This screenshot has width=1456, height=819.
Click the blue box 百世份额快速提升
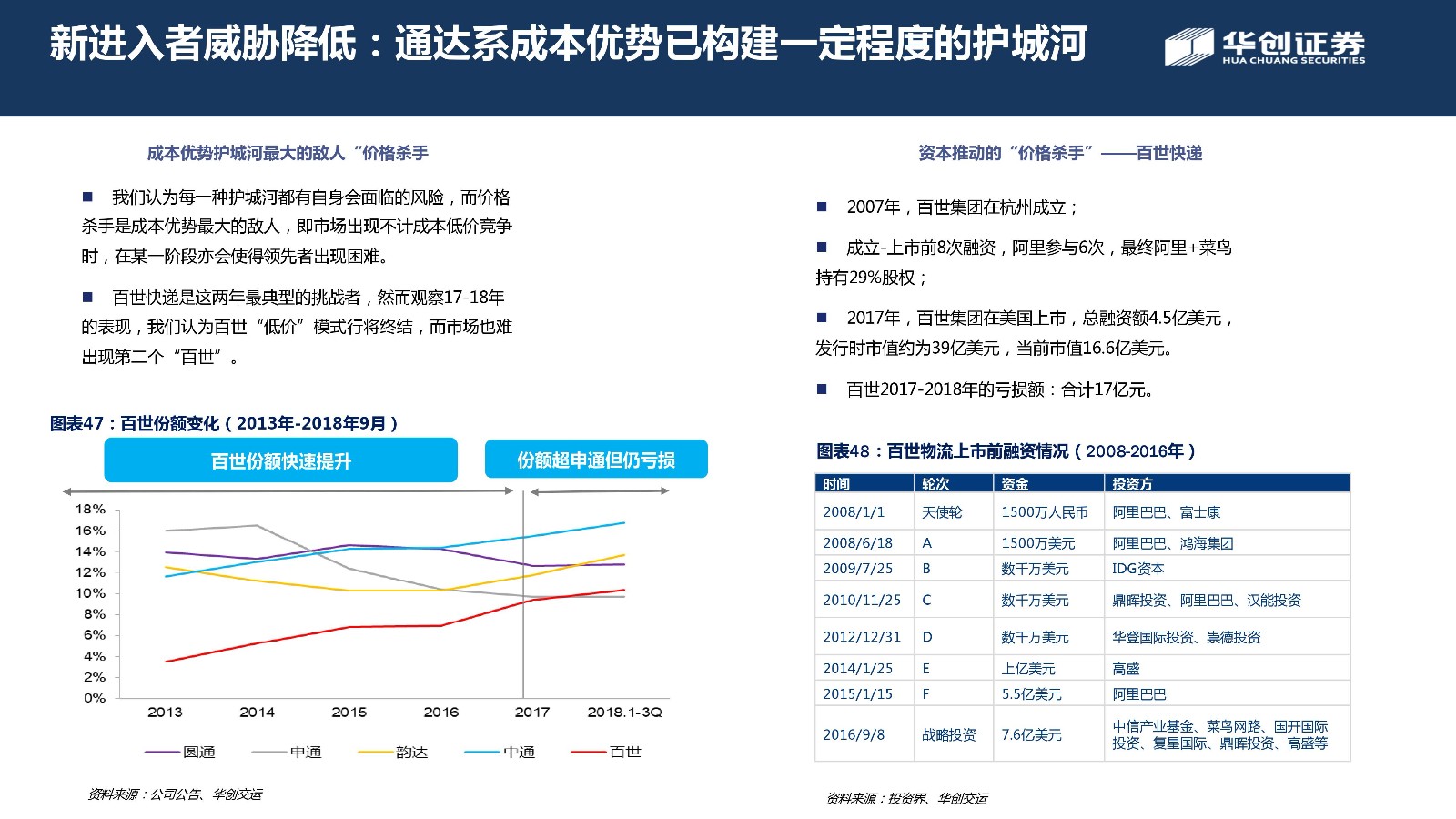click(280, 460)
